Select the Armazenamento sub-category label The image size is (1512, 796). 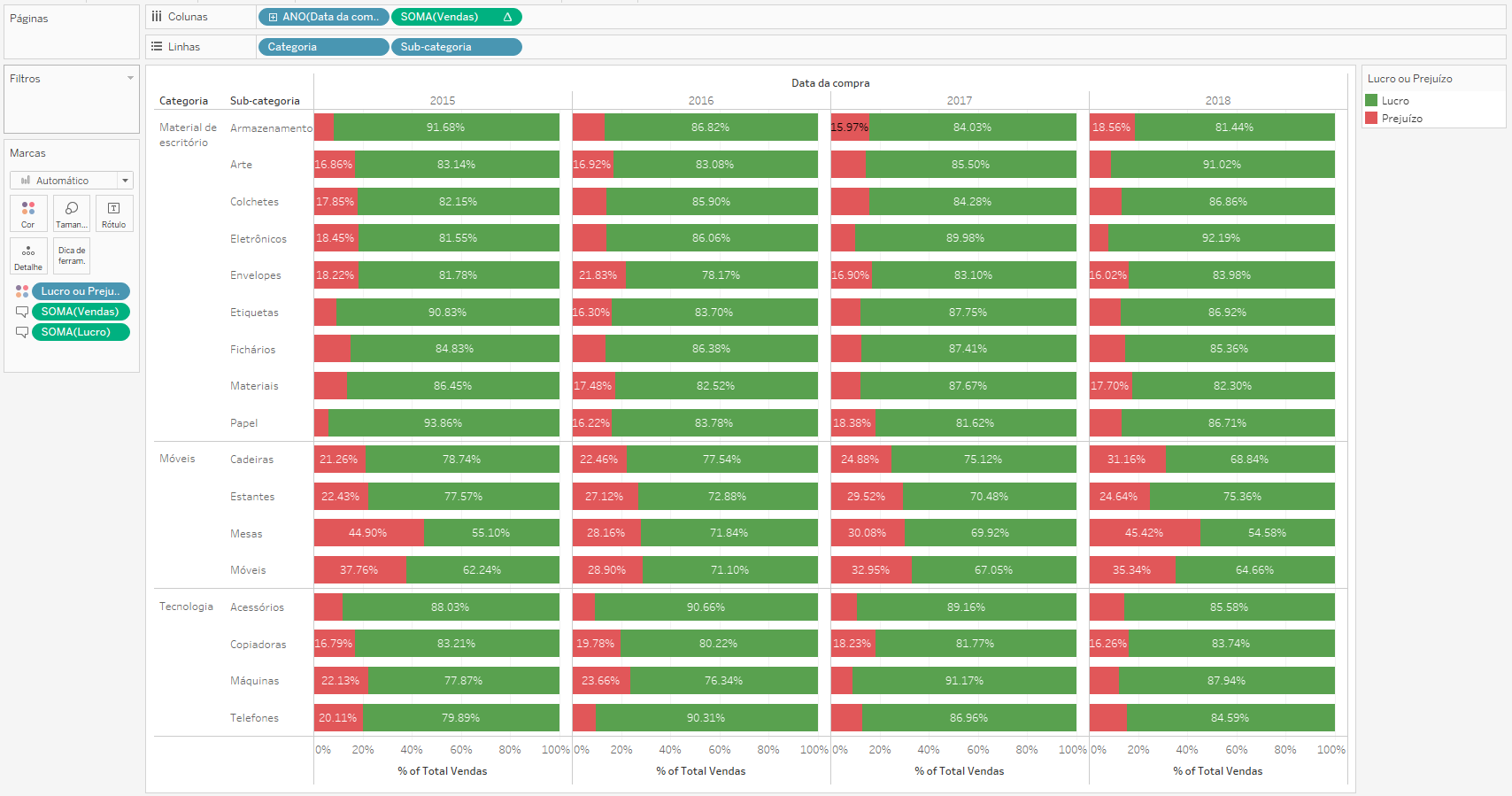pyautogui.click(x=271, y=128)
